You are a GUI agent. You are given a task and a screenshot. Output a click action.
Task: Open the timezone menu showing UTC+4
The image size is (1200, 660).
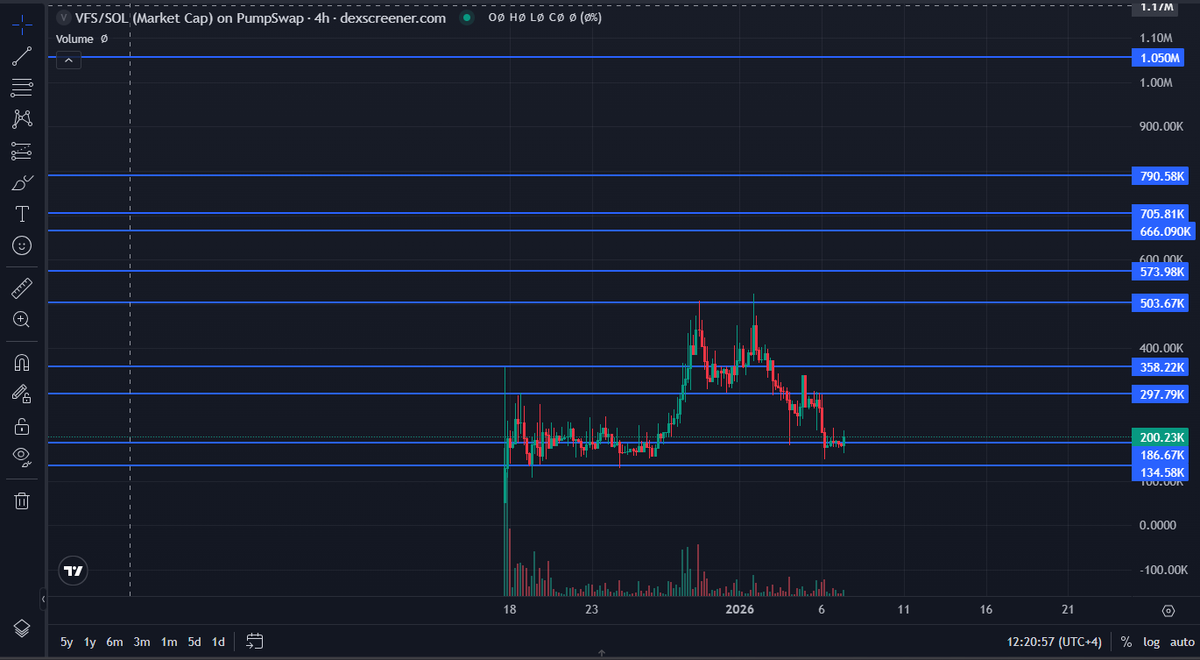pyautogui.click(x=1055, y=641)
